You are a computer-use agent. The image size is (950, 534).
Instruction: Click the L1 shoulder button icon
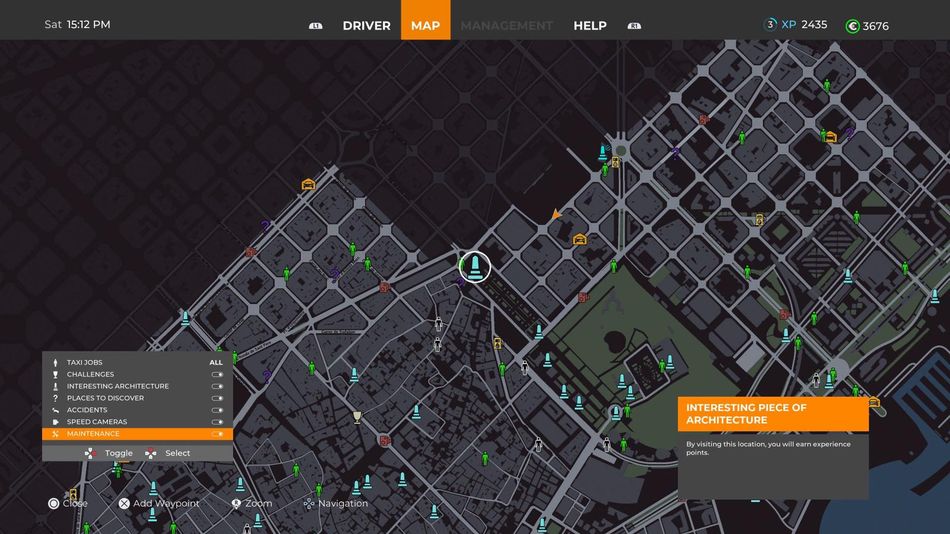tap(316, 25)
